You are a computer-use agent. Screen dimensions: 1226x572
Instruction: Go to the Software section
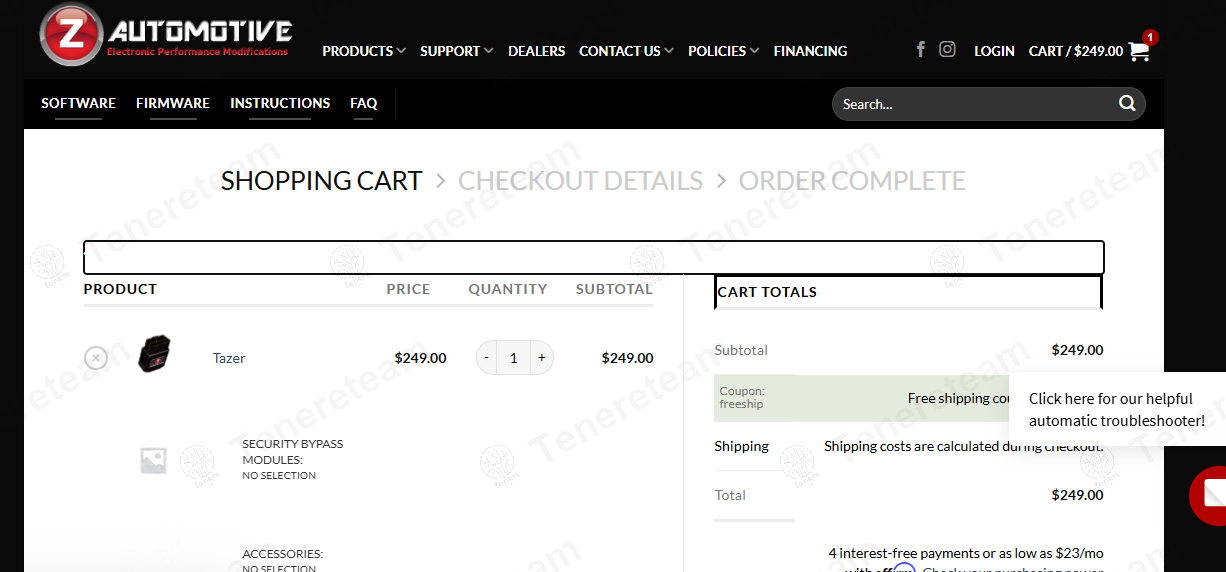(78, 103)
